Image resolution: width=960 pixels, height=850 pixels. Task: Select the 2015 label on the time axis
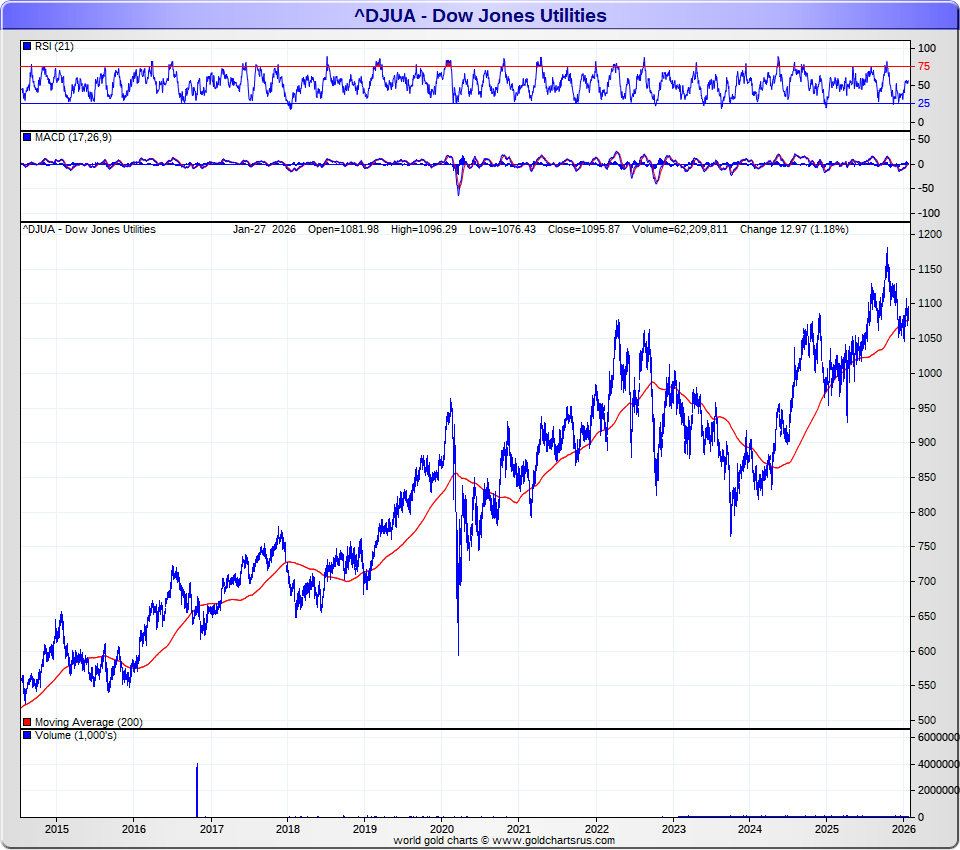[x=57, y=829]
